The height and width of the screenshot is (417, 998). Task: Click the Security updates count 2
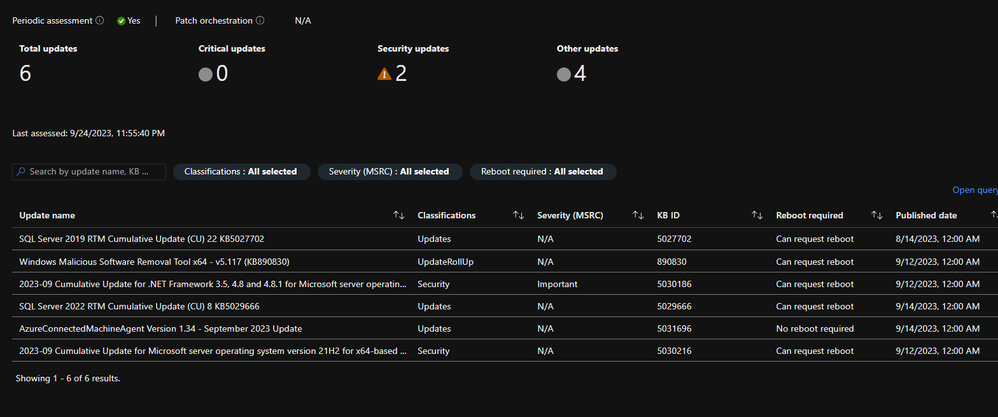pos(401,74)
